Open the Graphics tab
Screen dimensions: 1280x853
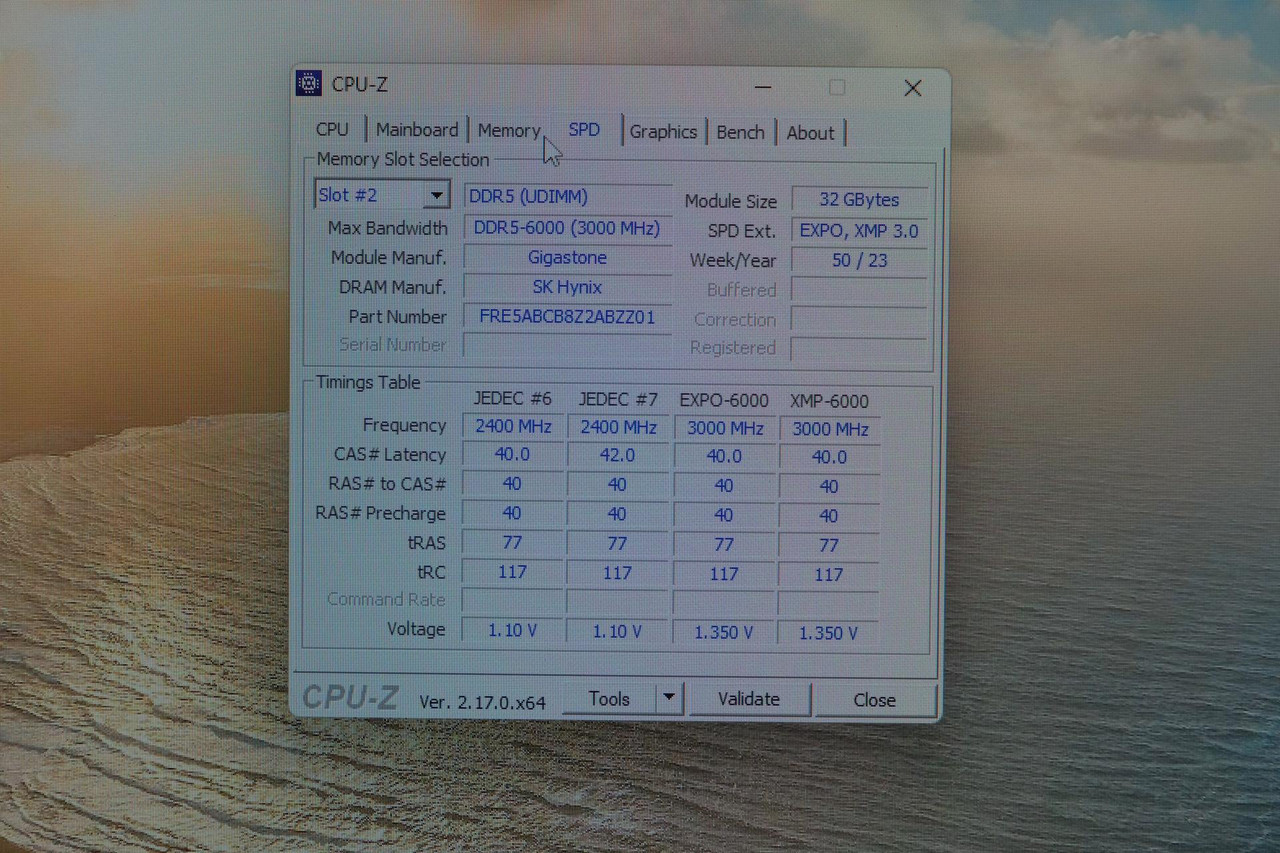coord(663,132)
